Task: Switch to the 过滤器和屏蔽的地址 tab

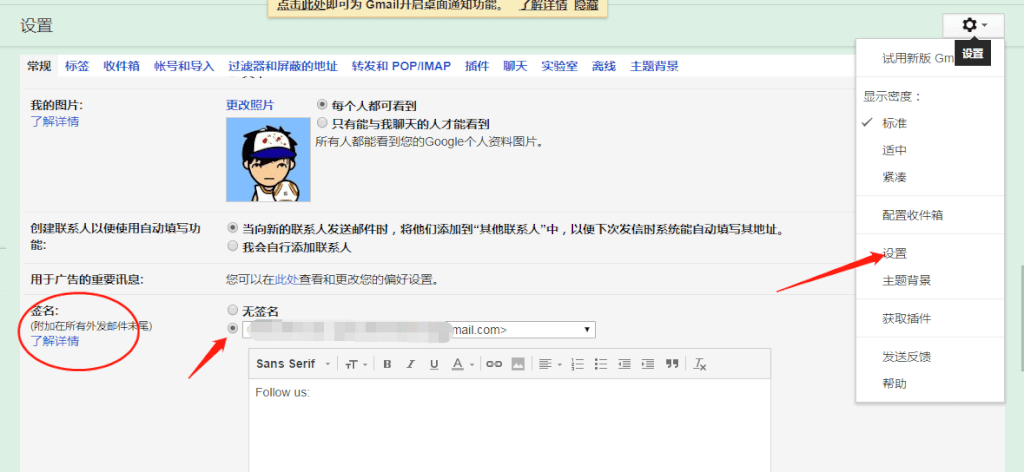Action: (282, 66)
